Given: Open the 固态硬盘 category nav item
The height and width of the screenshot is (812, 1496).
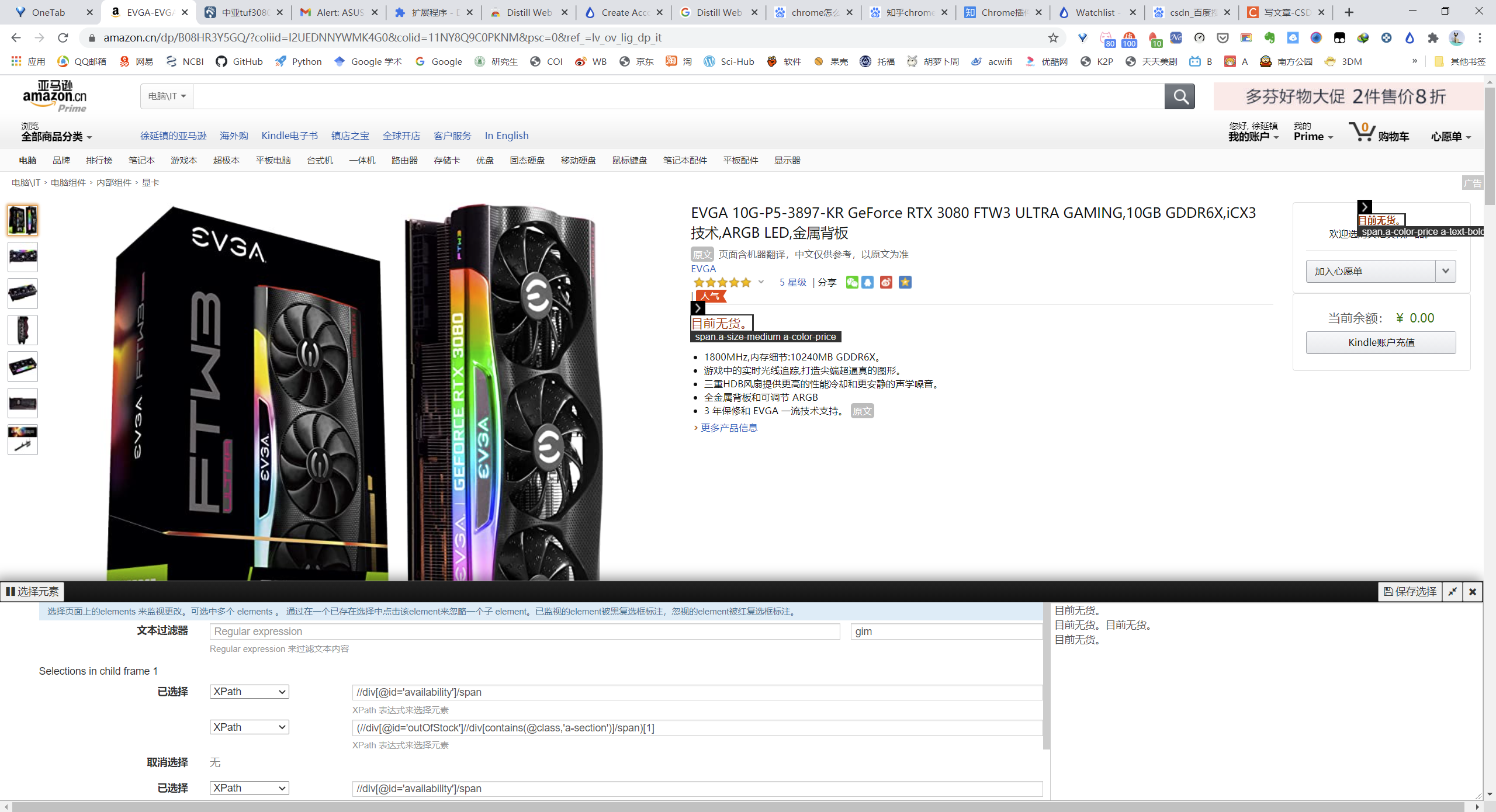Looking at the screenshot, I should coord(527,160).
